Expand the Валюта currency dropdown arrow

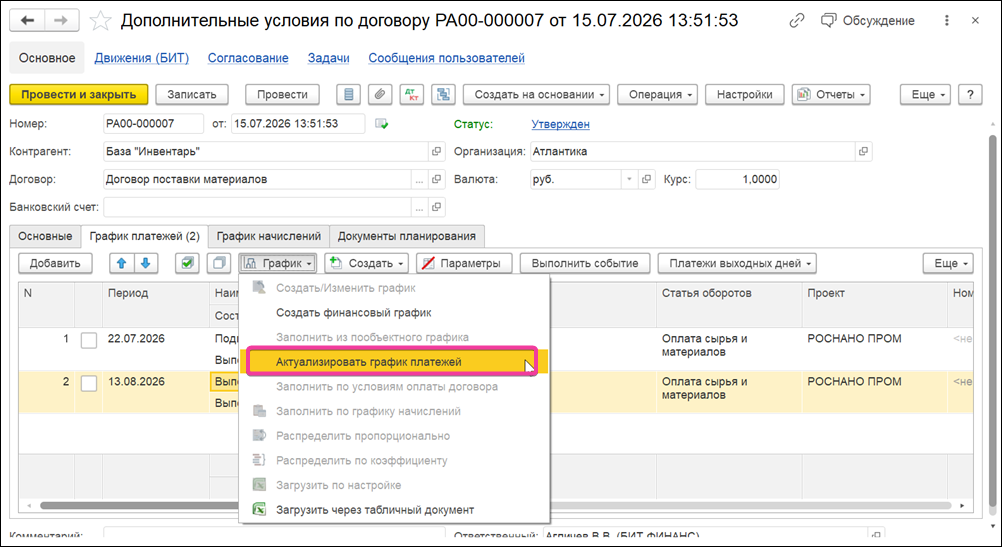pyautogui.click(x=629, y=180)
